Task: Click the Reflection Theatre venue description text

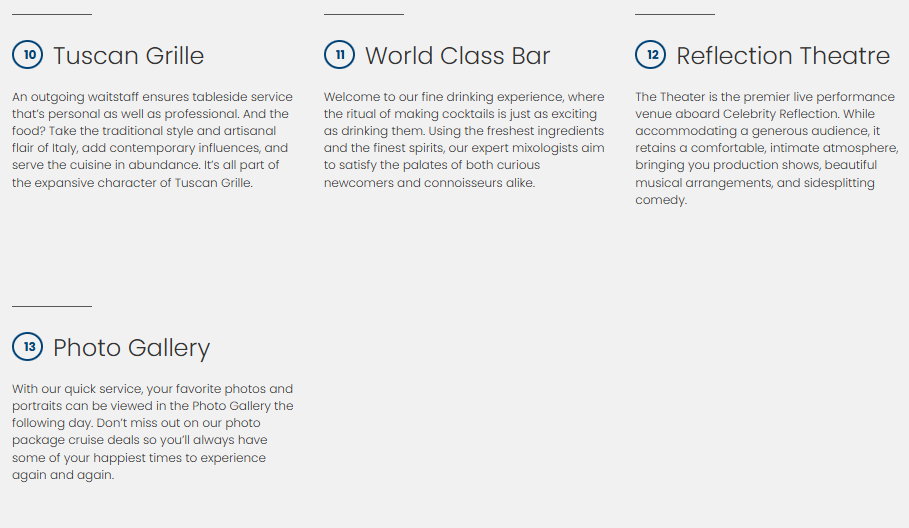Action: (x=766, y=148)
